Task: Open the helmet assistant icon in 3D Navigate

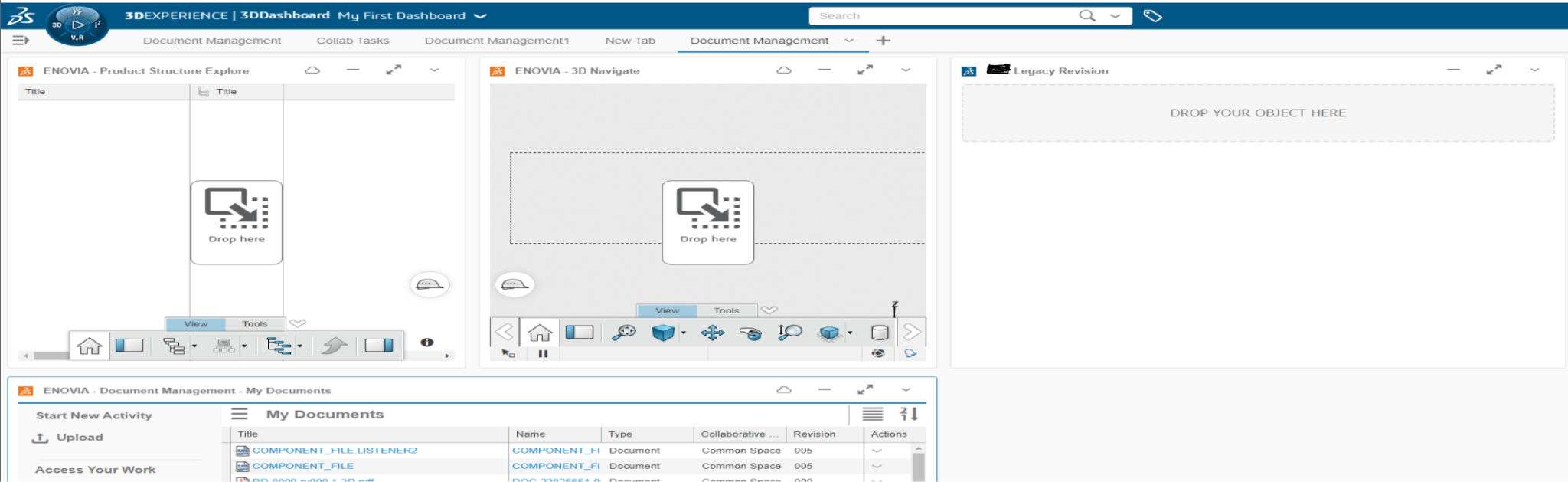Action: pyautogui.click(x=514, y=284)
